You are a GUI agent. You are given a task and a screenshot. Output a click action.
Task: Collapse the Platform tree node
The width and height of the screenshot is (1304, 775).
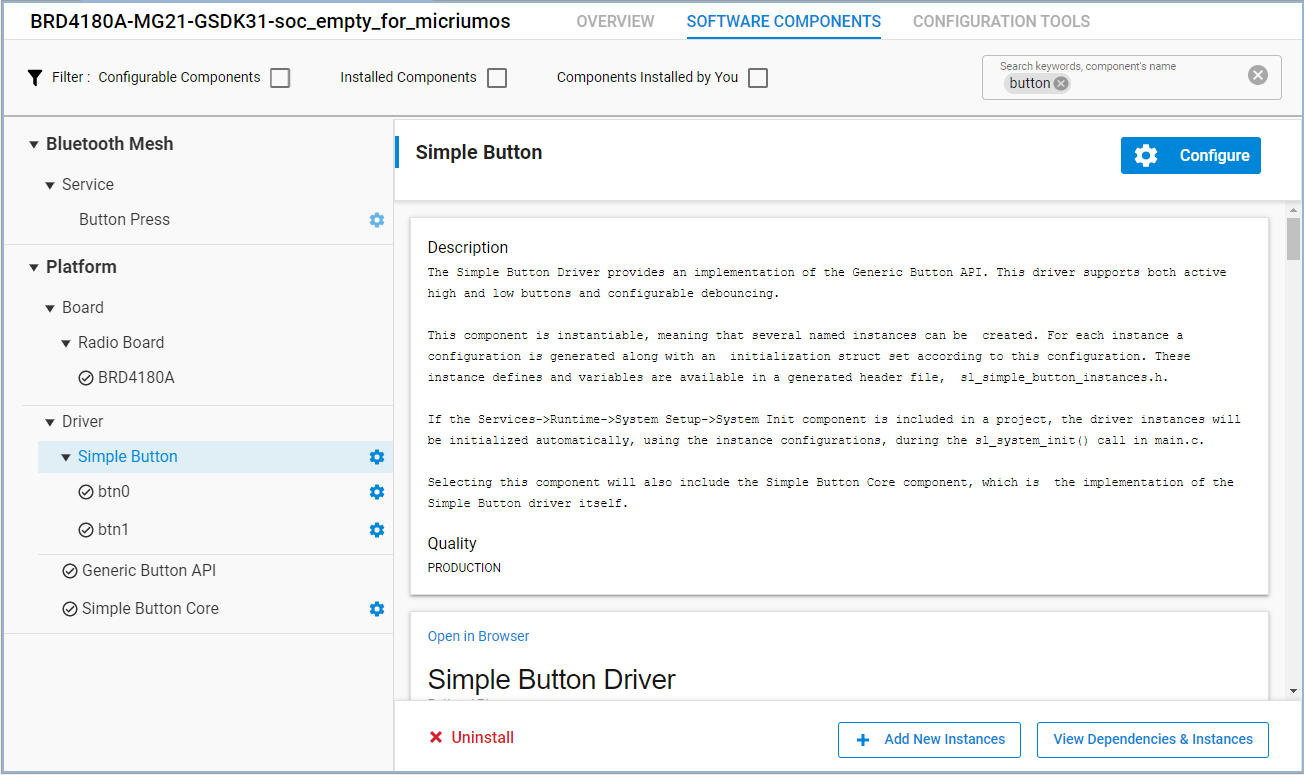tap(33, 266)
